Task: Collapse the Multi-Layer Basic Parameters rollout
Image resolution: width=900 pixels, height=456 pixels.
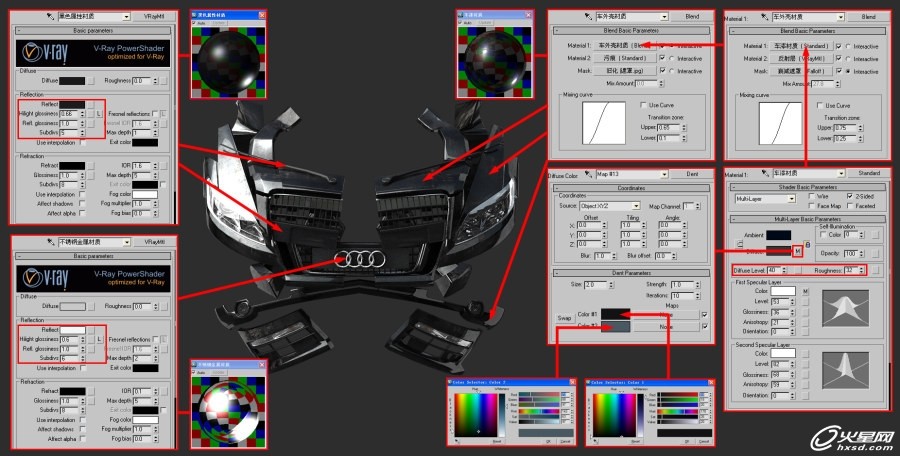Action: point(808,219)
